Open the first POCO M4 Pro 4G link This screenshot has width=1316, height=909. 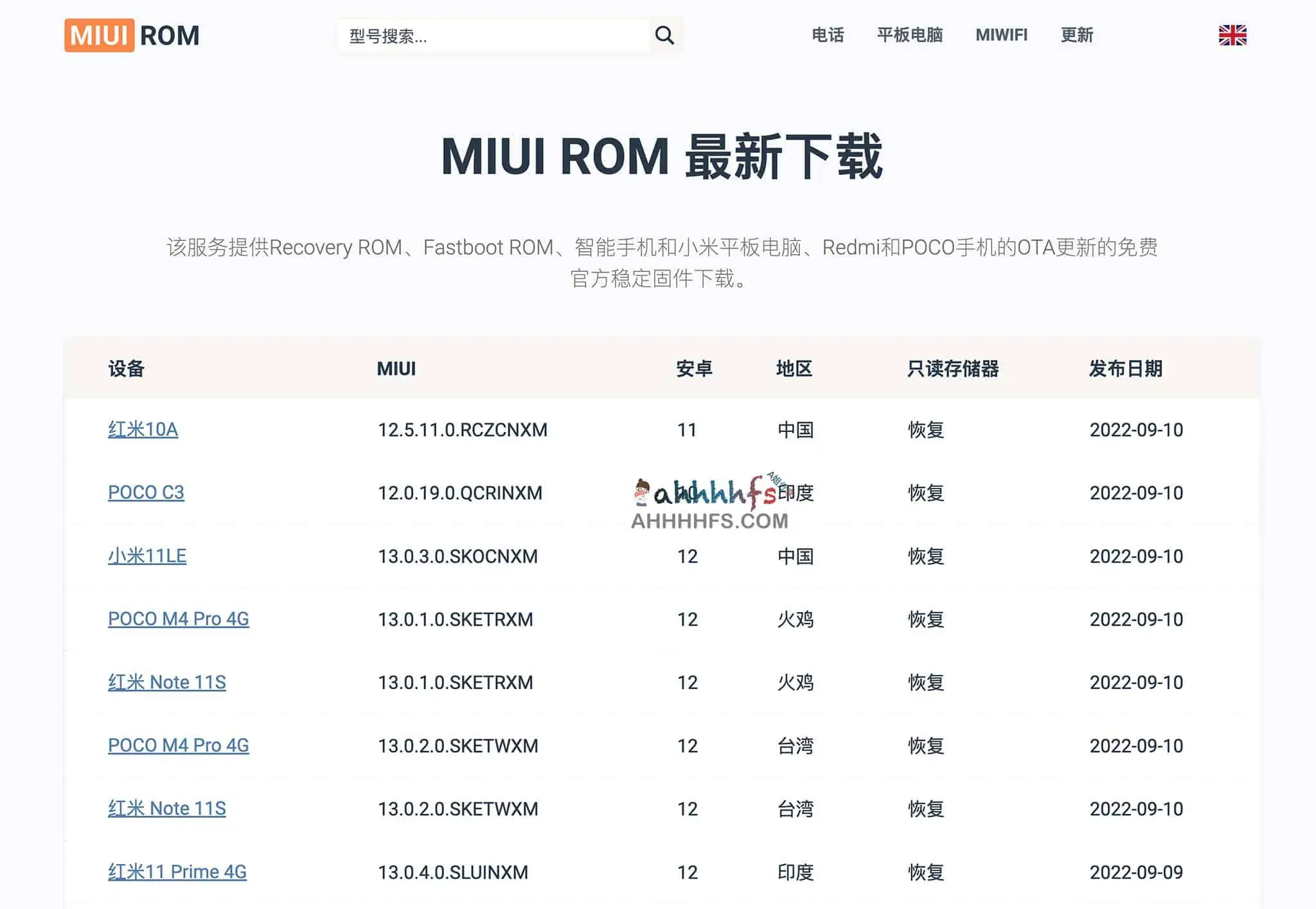pos(178,620)
